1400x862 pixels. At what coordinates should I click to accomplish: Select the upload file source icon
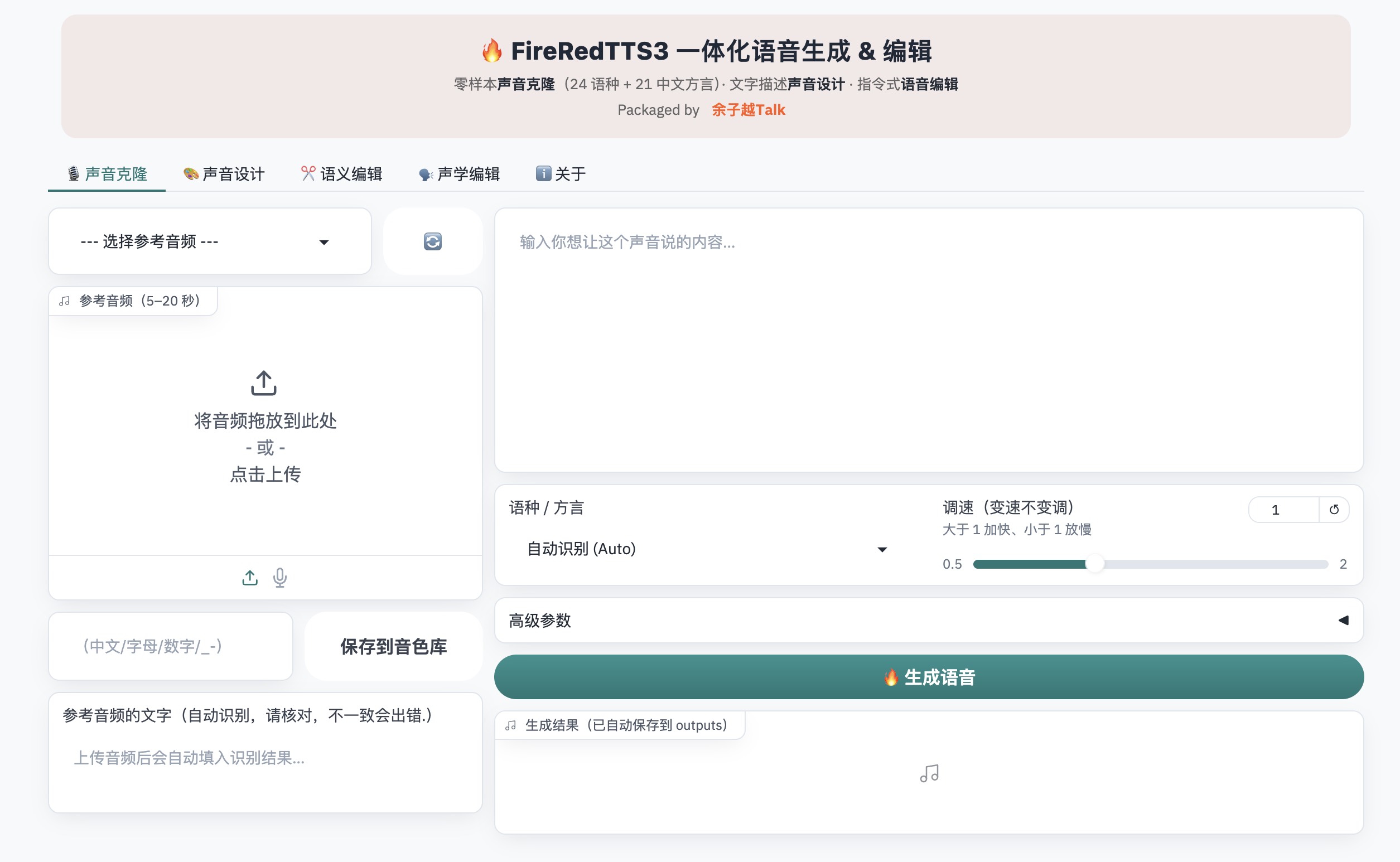(250, 578)
